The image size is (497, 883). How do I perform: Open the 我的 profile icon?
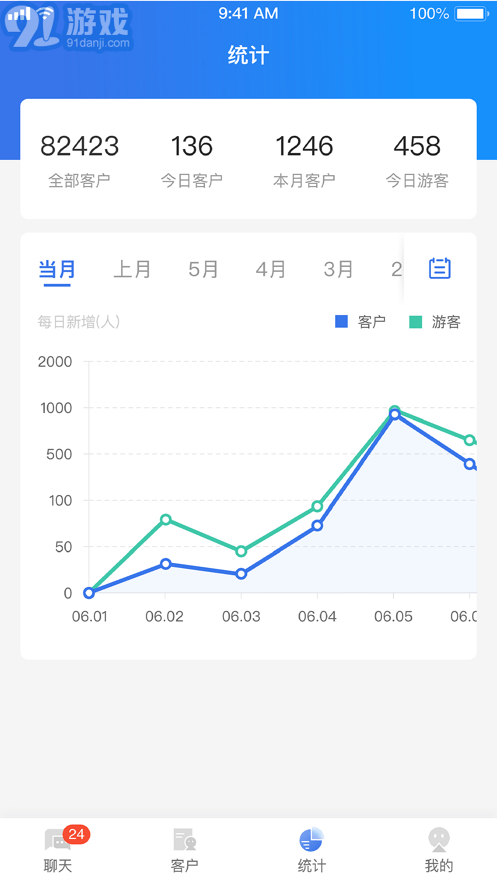point(438,840)
